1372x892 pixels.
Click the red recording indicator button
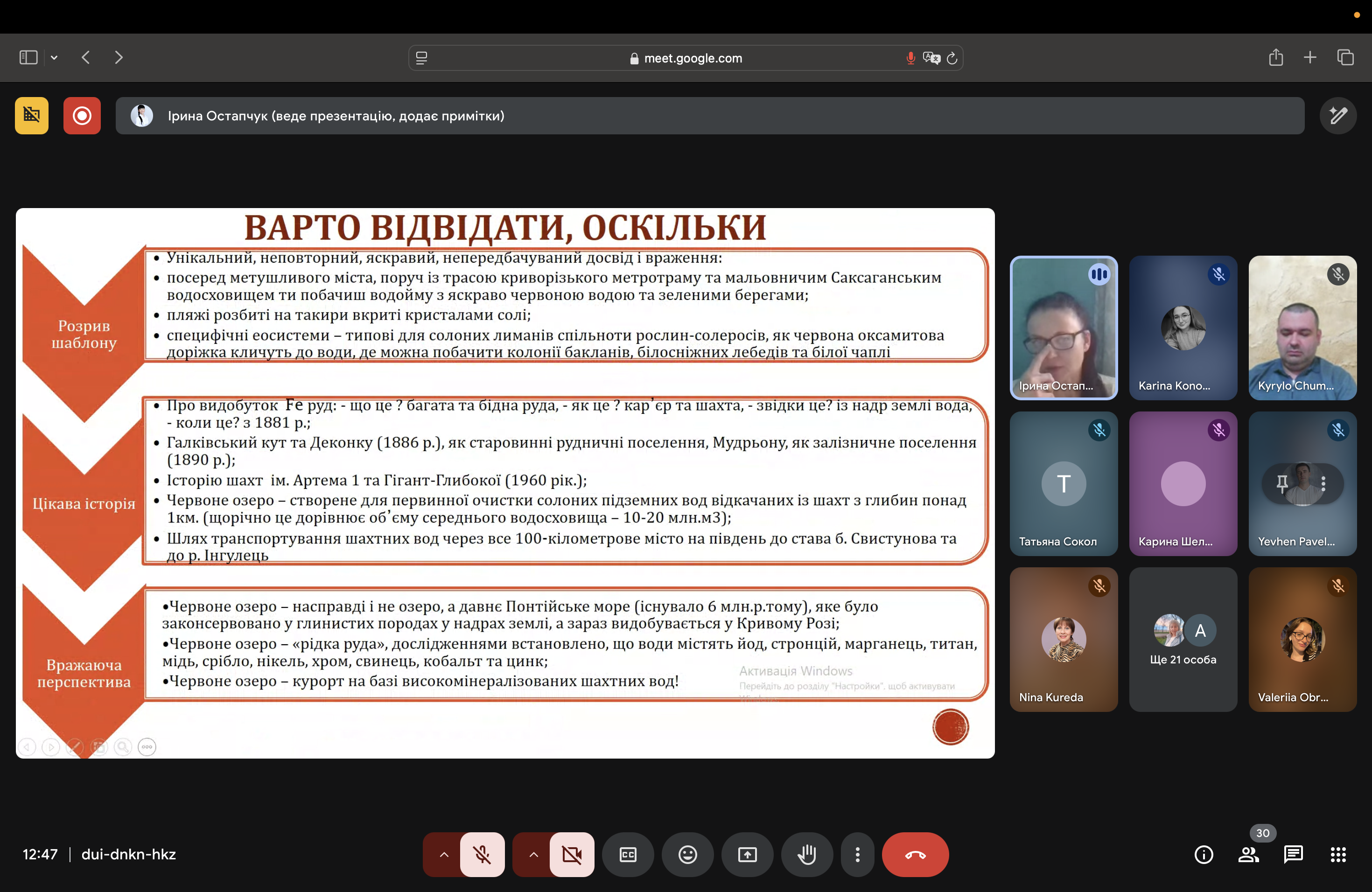pos(82,116)
